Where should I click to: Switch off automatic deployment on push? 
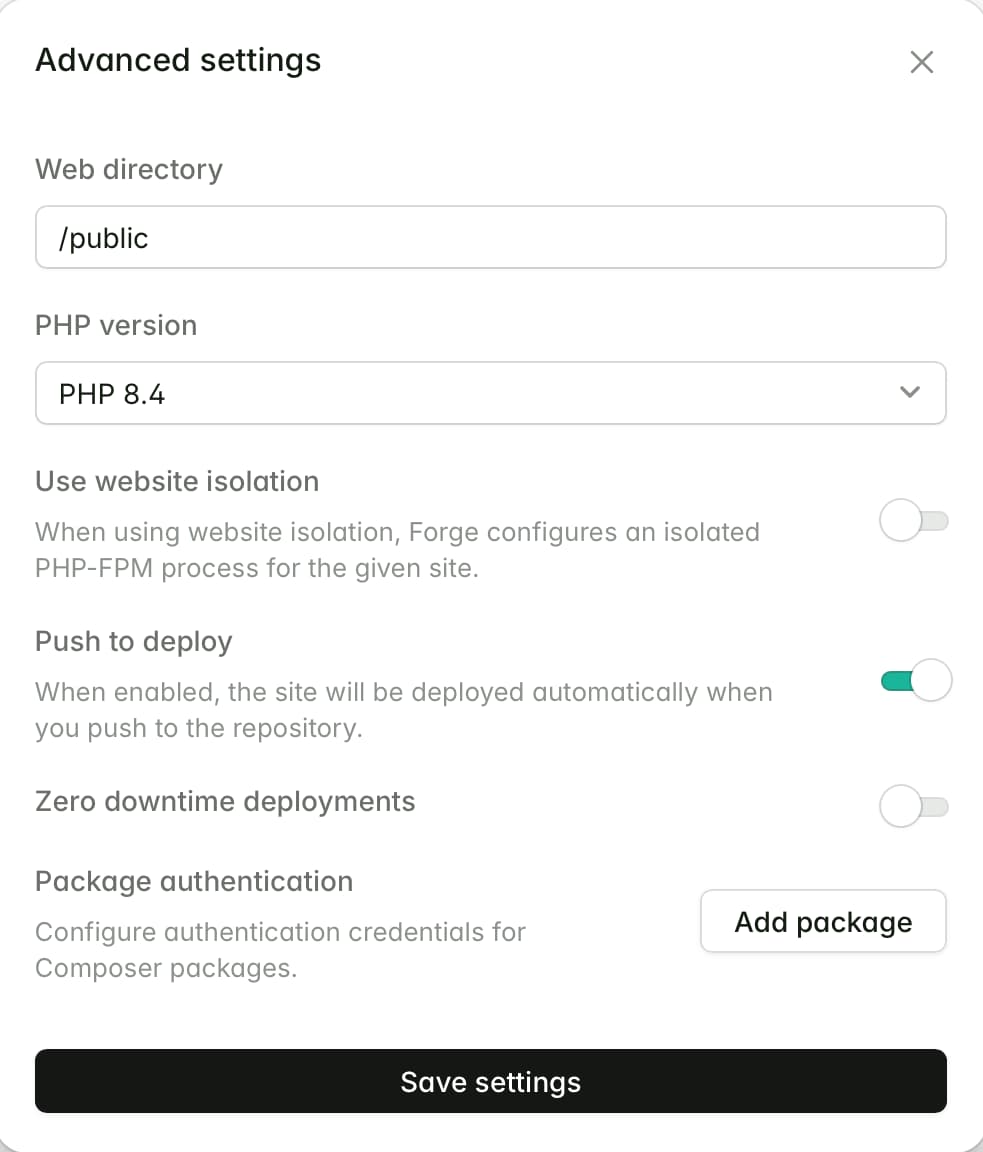(x=915, y=679)
